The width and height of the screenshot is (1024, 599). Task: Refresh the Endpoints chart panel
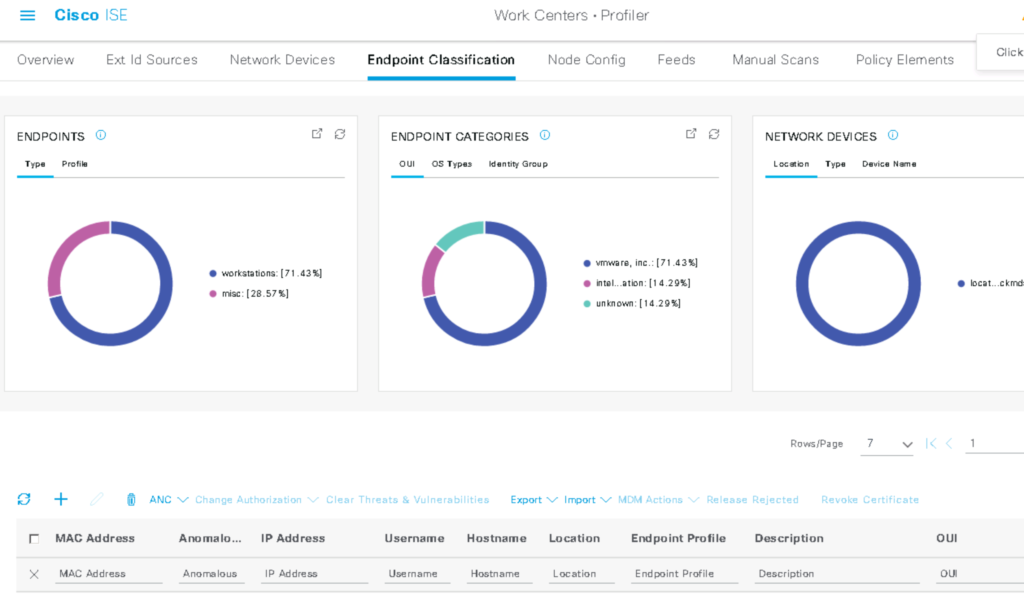pyautogui.click(x=340, y=134)
